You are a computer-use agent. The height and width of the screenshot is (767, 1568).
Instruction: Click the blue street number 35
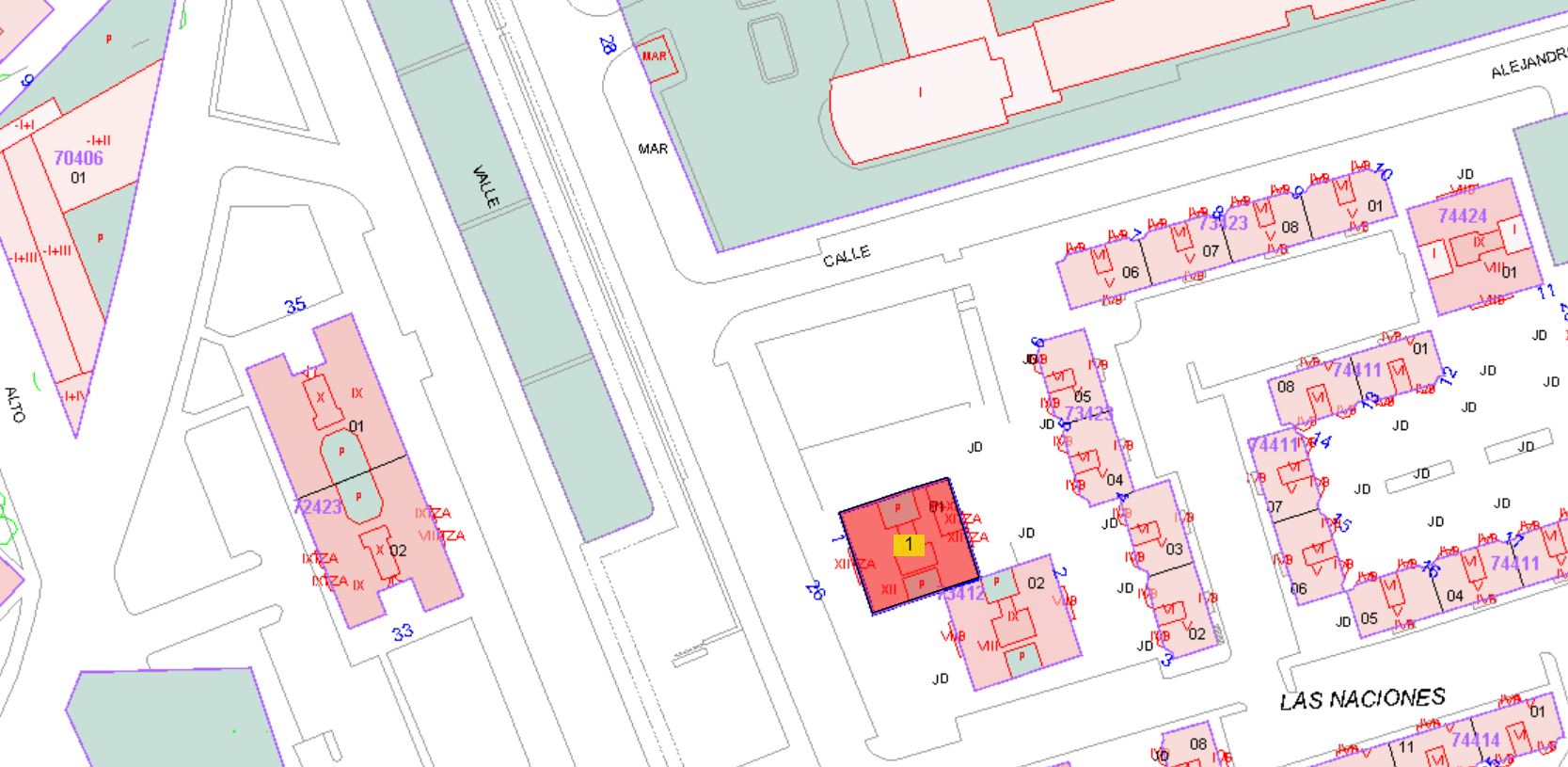coord(295,305)
